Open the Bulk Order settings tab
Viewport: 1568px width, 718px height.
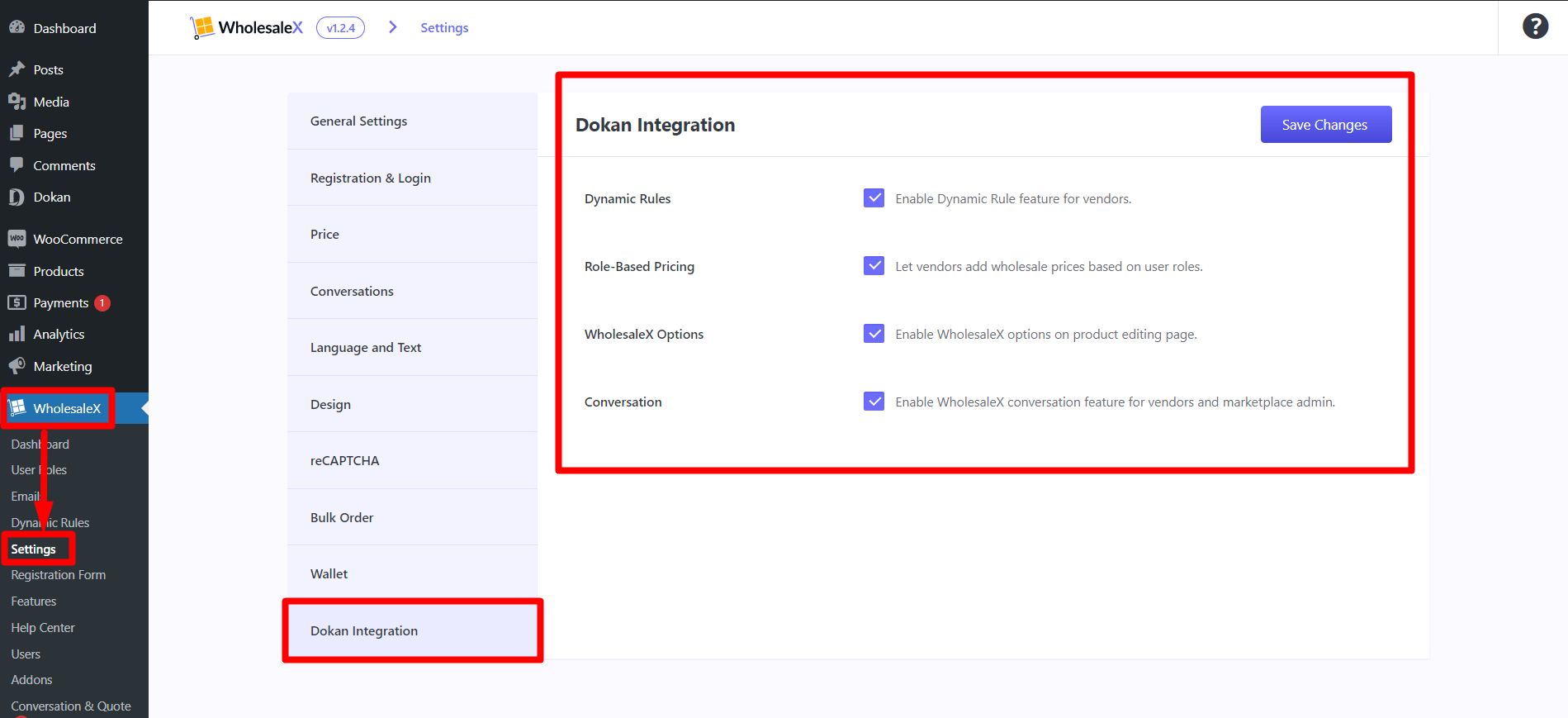click(412, 517)
